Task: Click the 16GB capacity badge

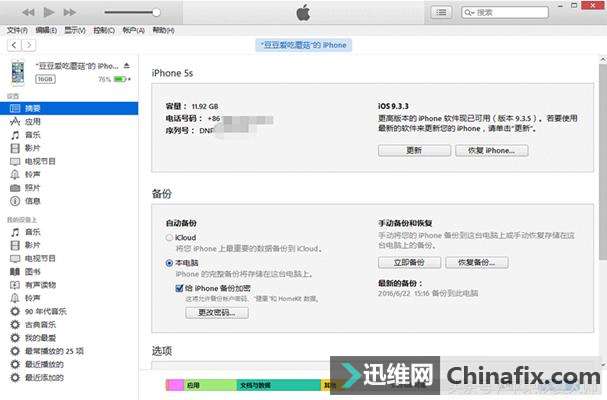Action: click(x=45, y=79)
